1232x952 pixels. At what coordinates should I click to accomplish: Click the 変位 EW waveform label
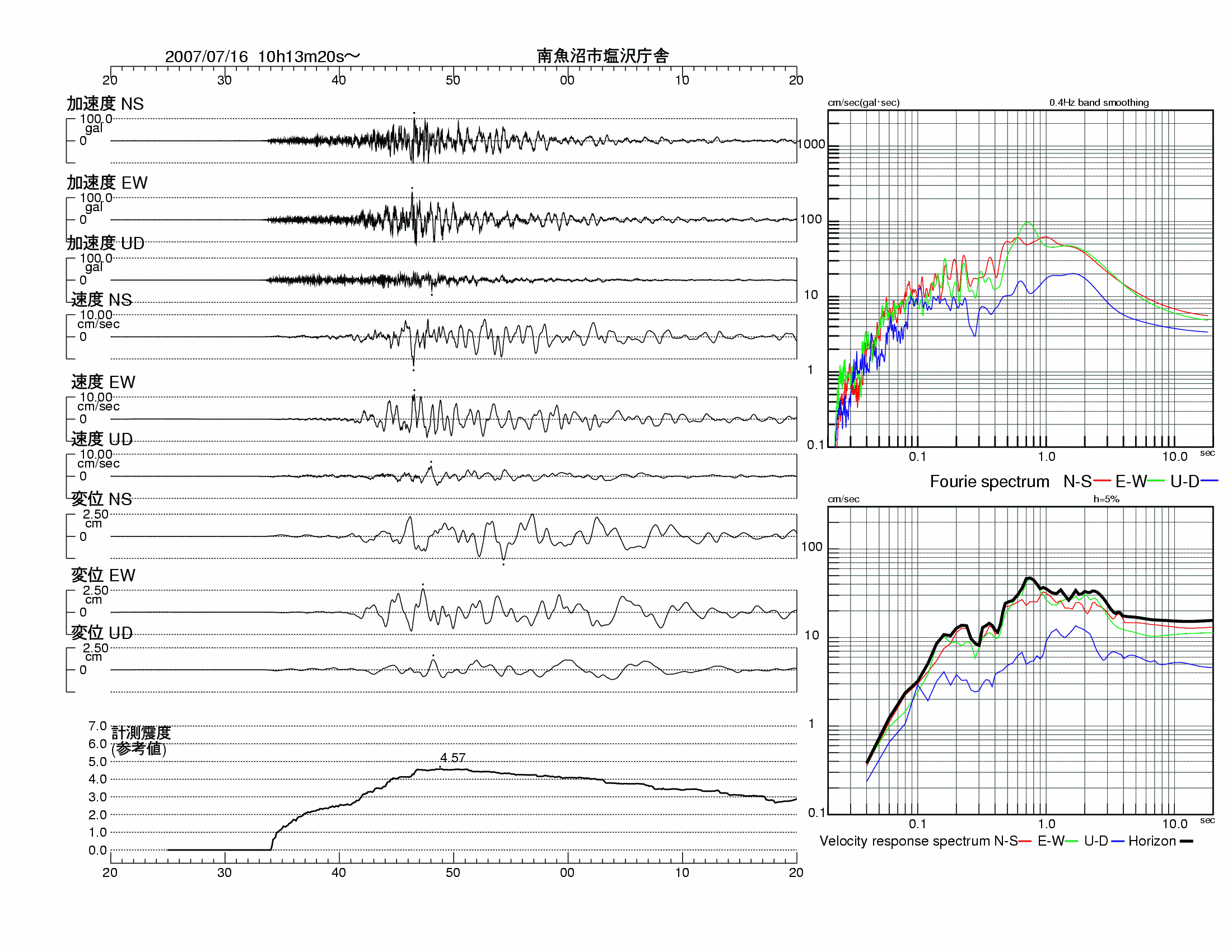click(102, 575)
